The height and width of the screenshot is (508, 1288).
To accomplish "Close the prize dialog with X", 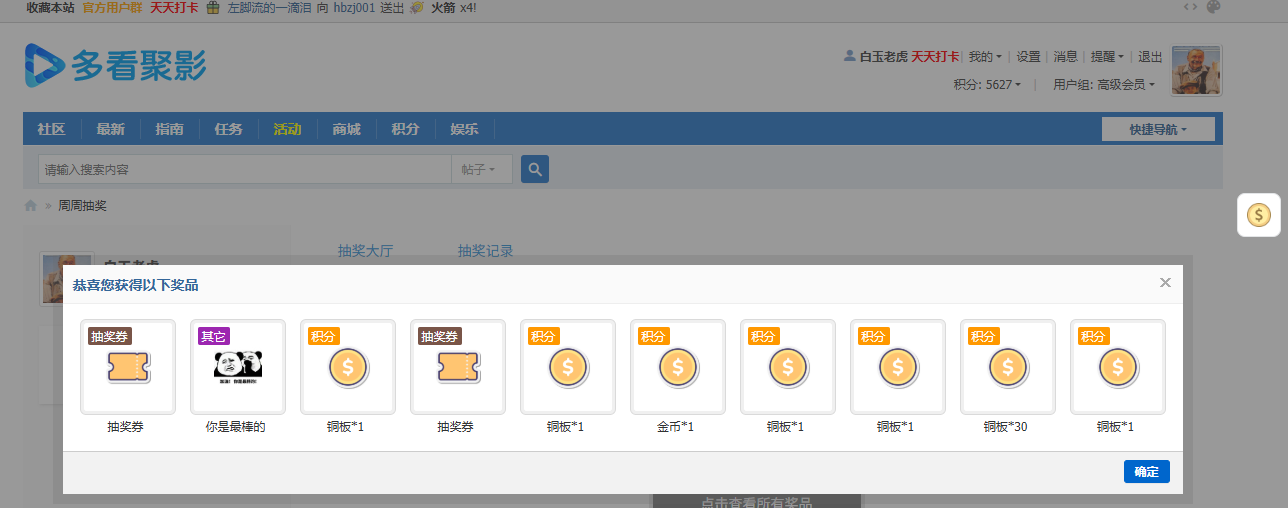I will [1165, 283].
